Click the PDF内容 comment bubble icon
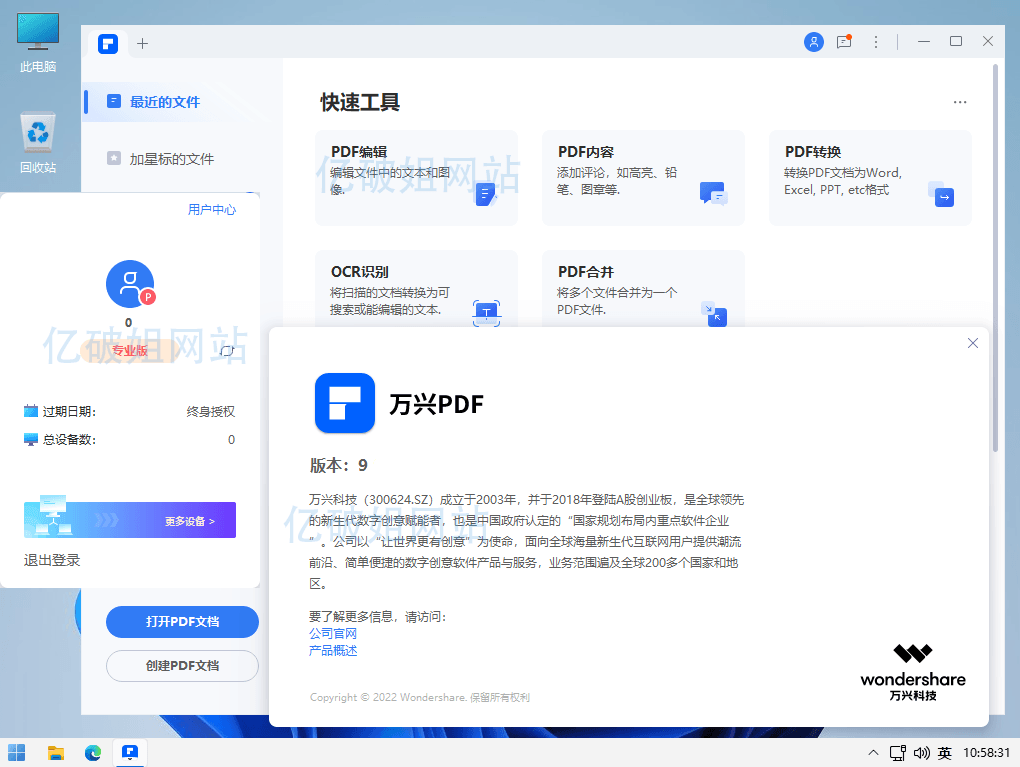The width and height of the screenshot is (1020, 767). 714,194
